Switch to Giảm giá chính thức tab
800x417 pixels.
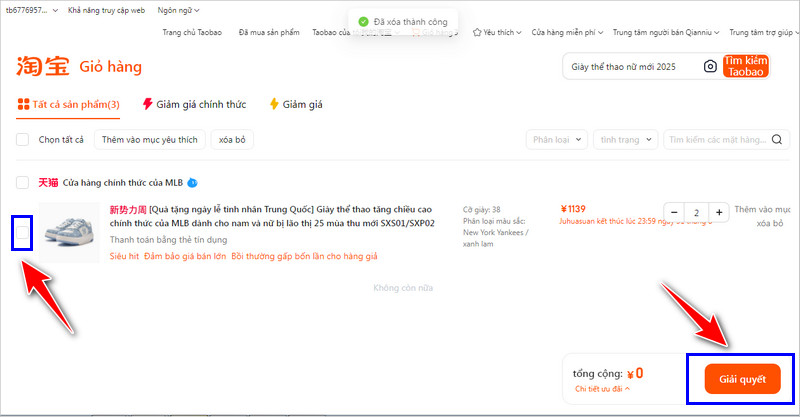(x=194, y=105)
